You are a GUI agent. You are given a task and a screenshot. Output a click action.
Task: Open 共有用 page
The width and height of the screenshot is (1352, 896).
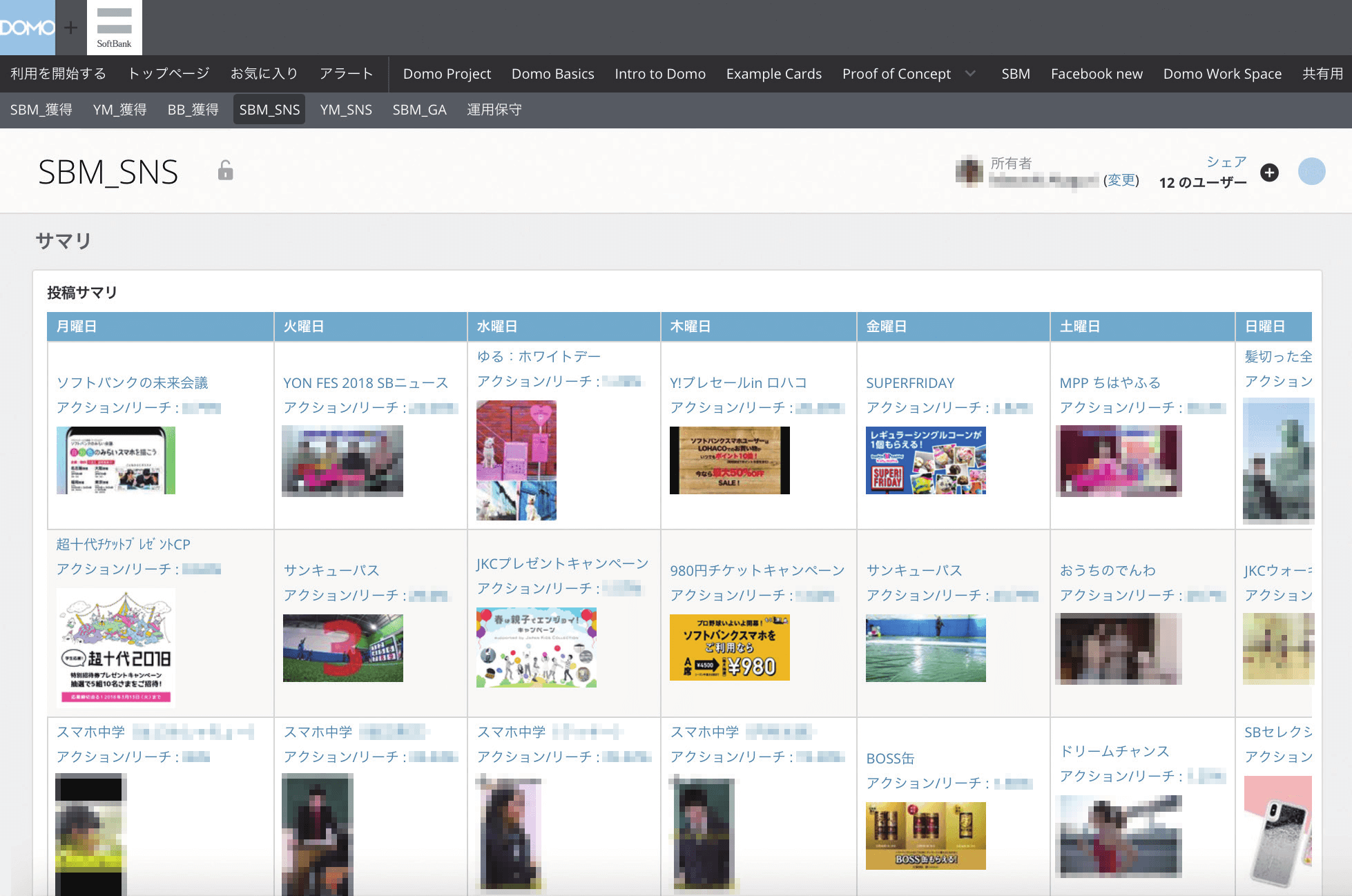[x=1322, y=73]
